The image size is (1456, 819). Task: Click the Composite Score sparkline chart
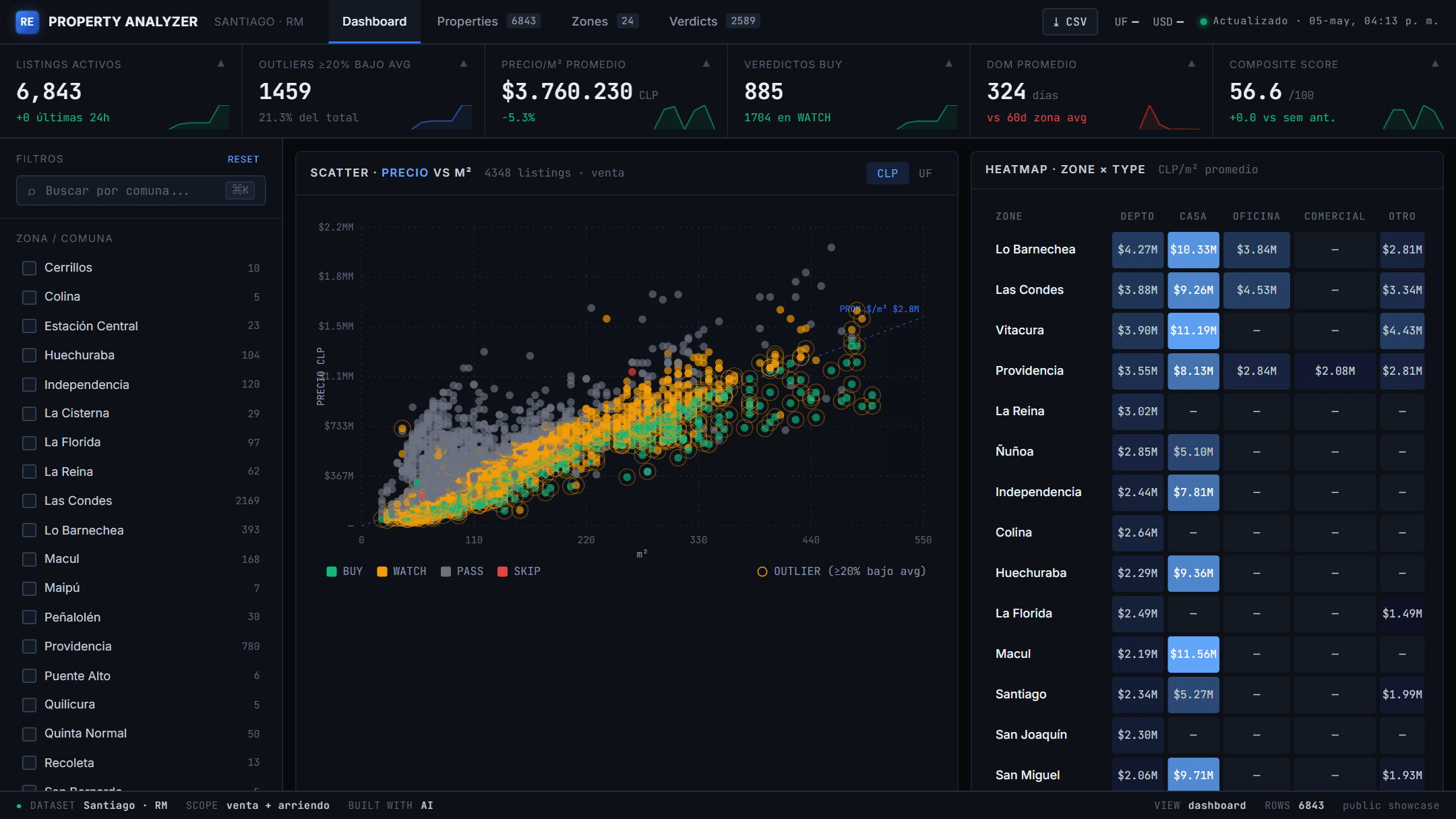pos(1413,117)
